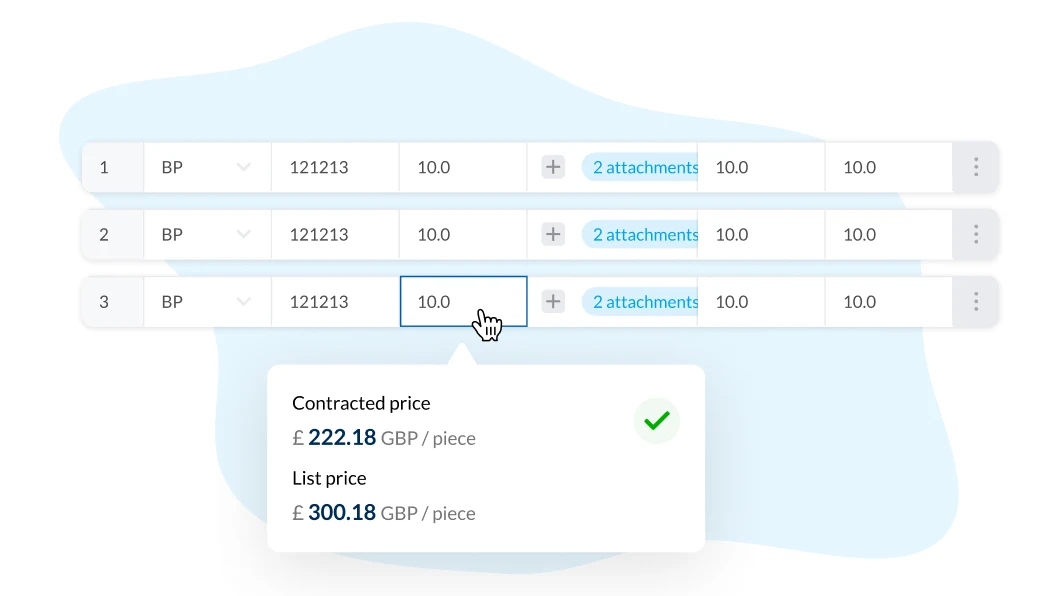Select the highlighted 10.0 field in row 3

pos(464,301)
